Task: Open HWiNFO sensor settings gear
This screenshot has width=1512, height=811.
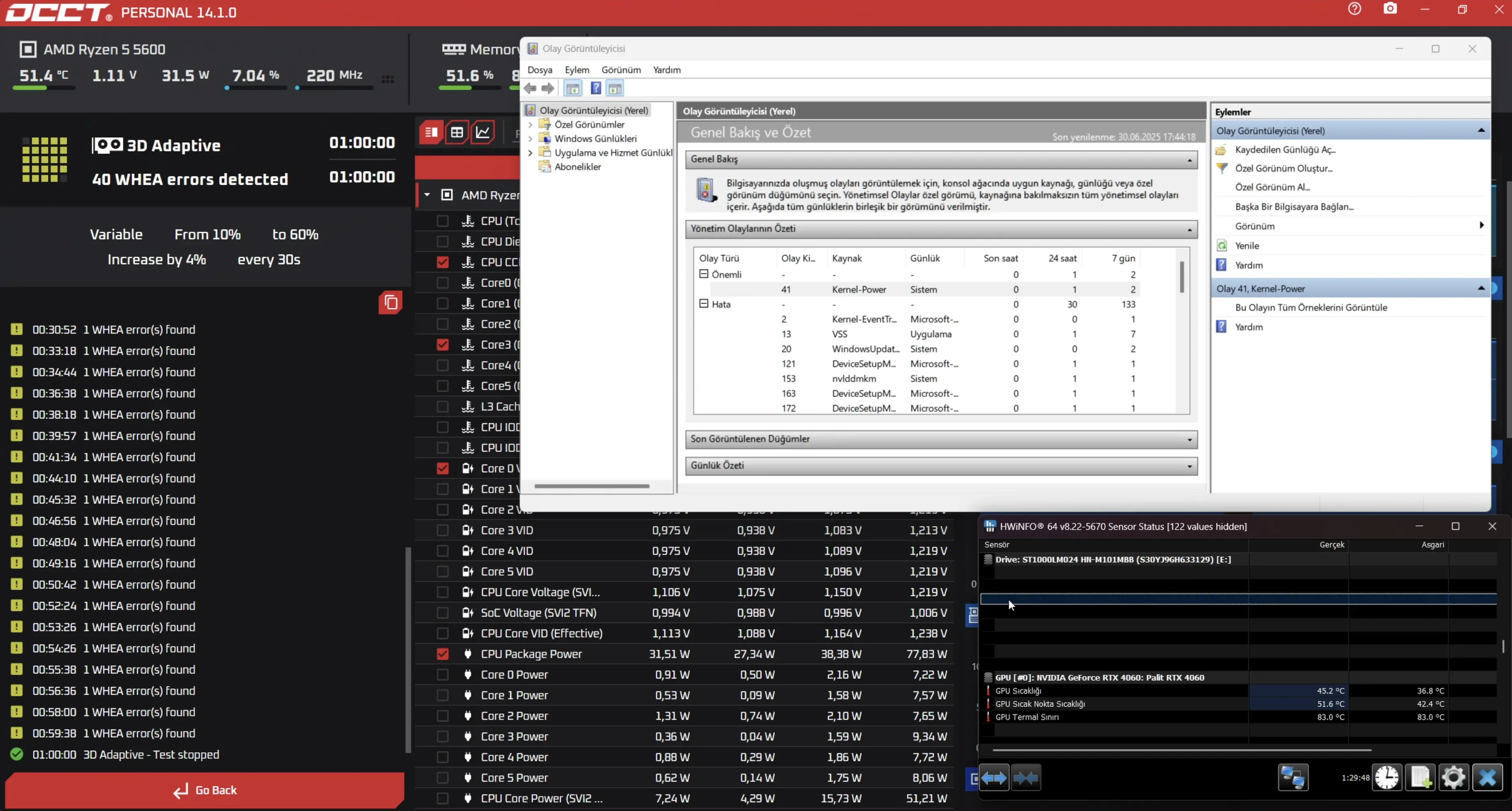Action: coord(1454,778)
